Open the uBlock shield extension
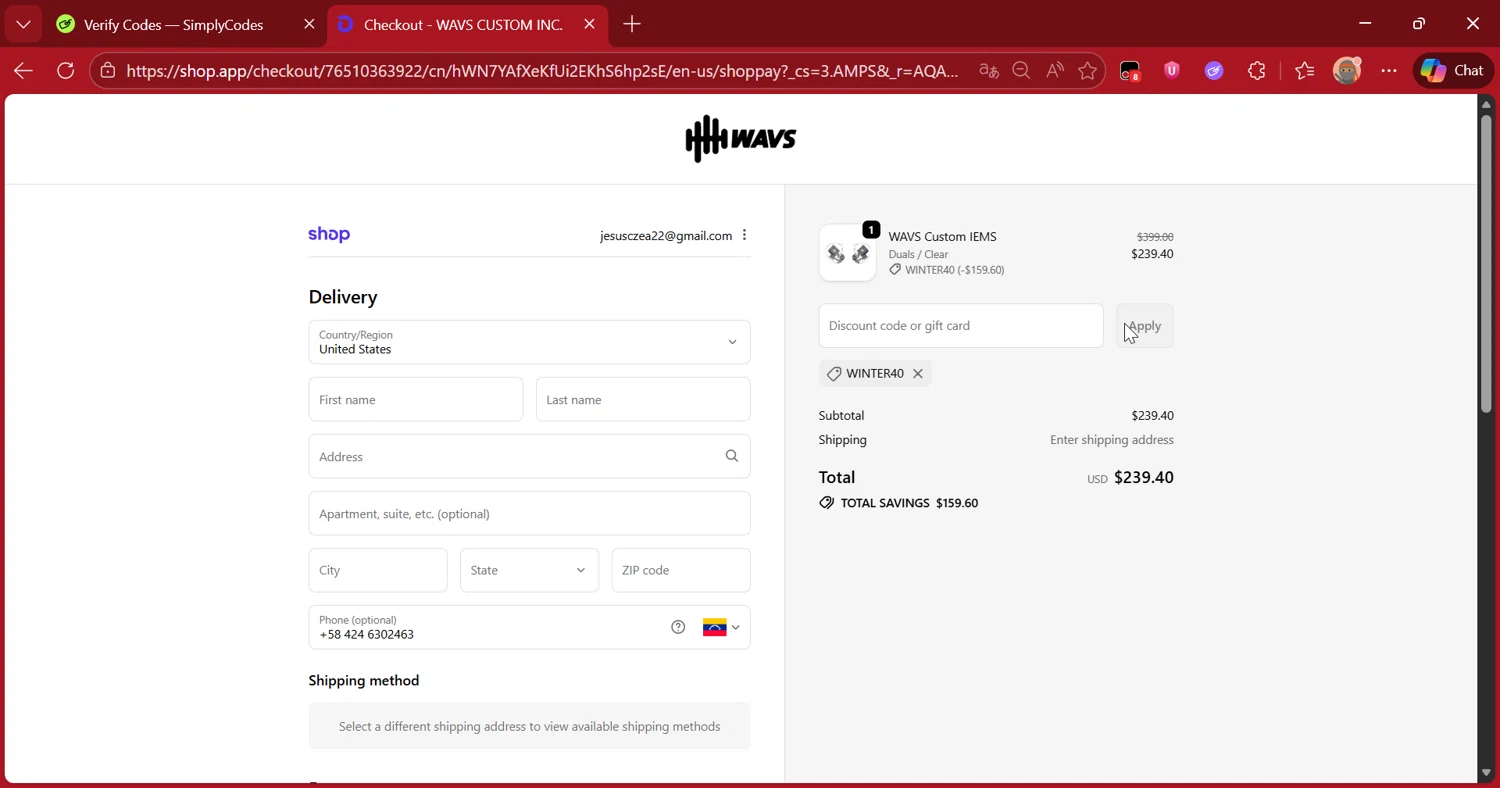Image resolution: width=1500 pixels, height=788 pixels. tap(1172, 70)
